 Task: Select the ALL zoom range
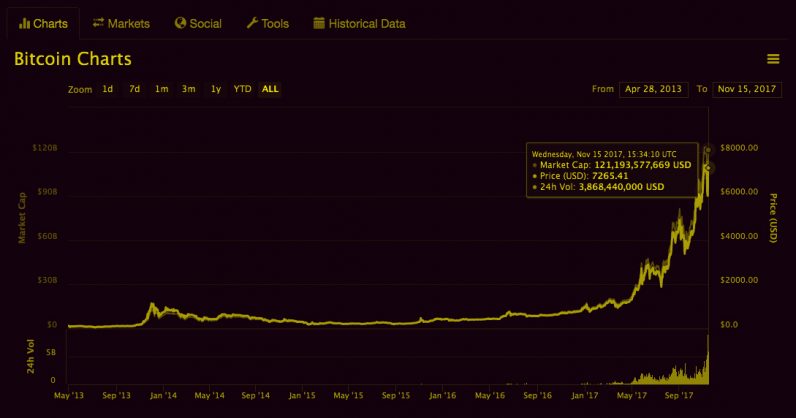coord(270,89)
